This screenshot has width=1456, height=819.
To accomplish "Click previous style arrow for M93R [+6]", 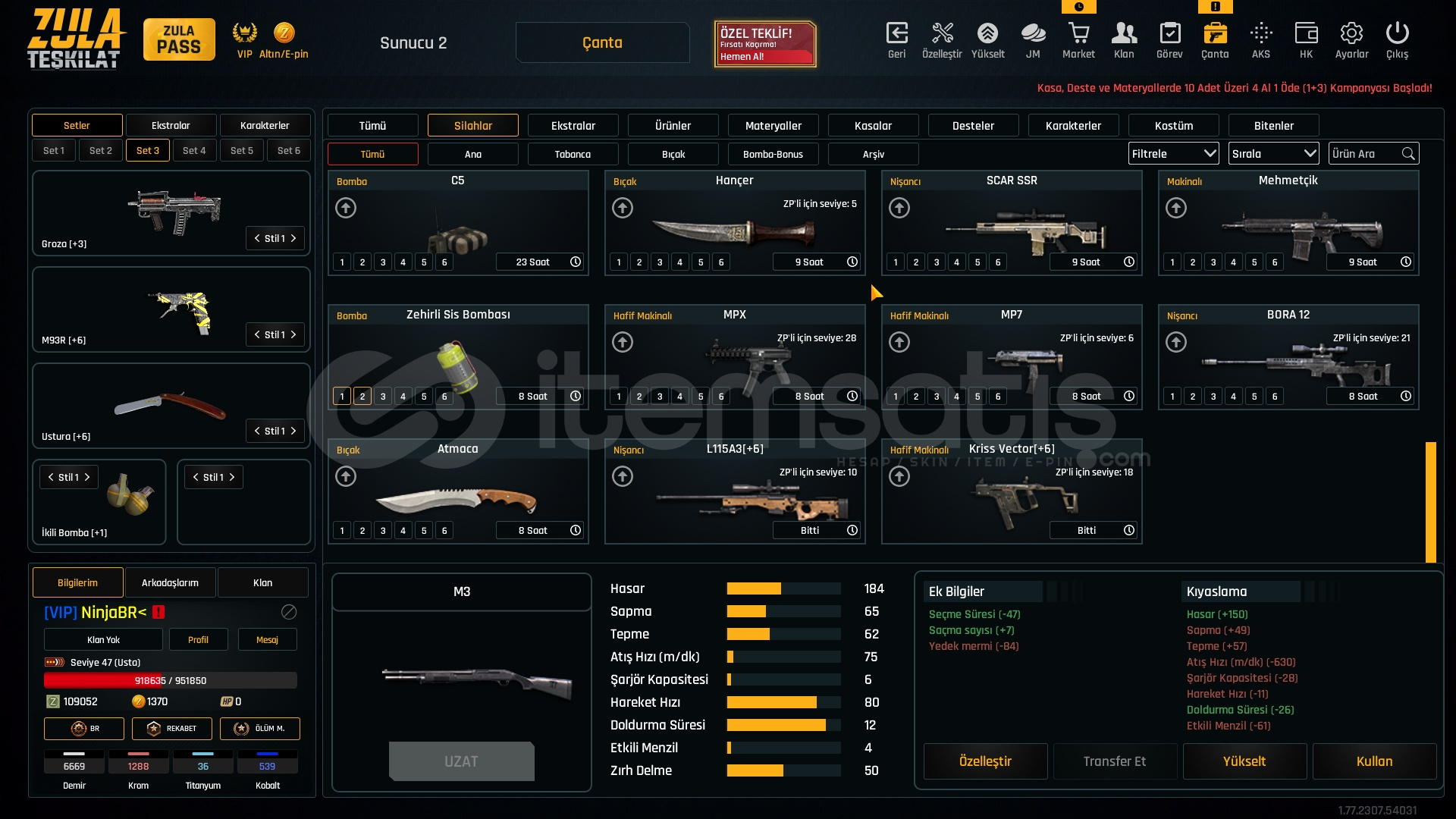I will 257,334.
